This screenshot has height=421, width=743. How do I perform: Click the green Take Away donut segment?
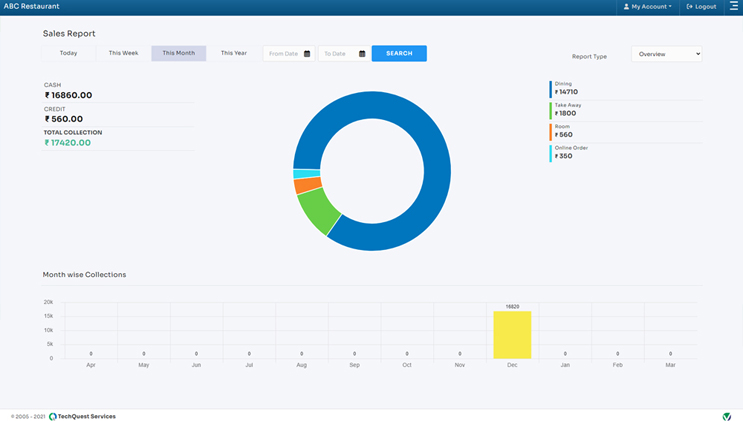tap(317, 209)
